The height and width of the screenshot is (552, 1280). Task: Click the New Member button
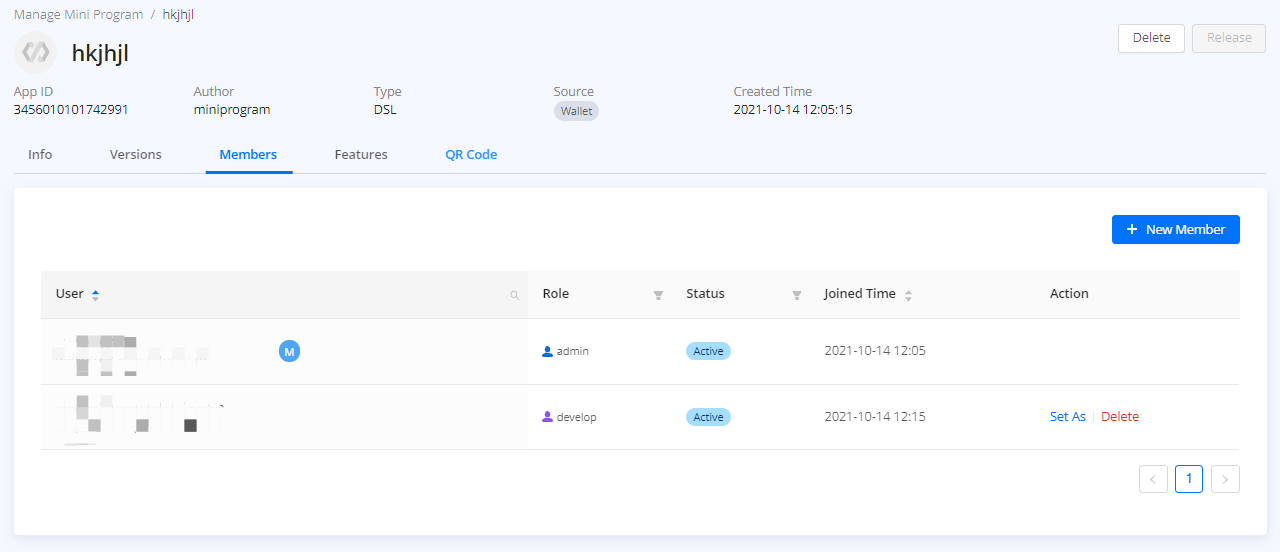(x=1175, y=229)
